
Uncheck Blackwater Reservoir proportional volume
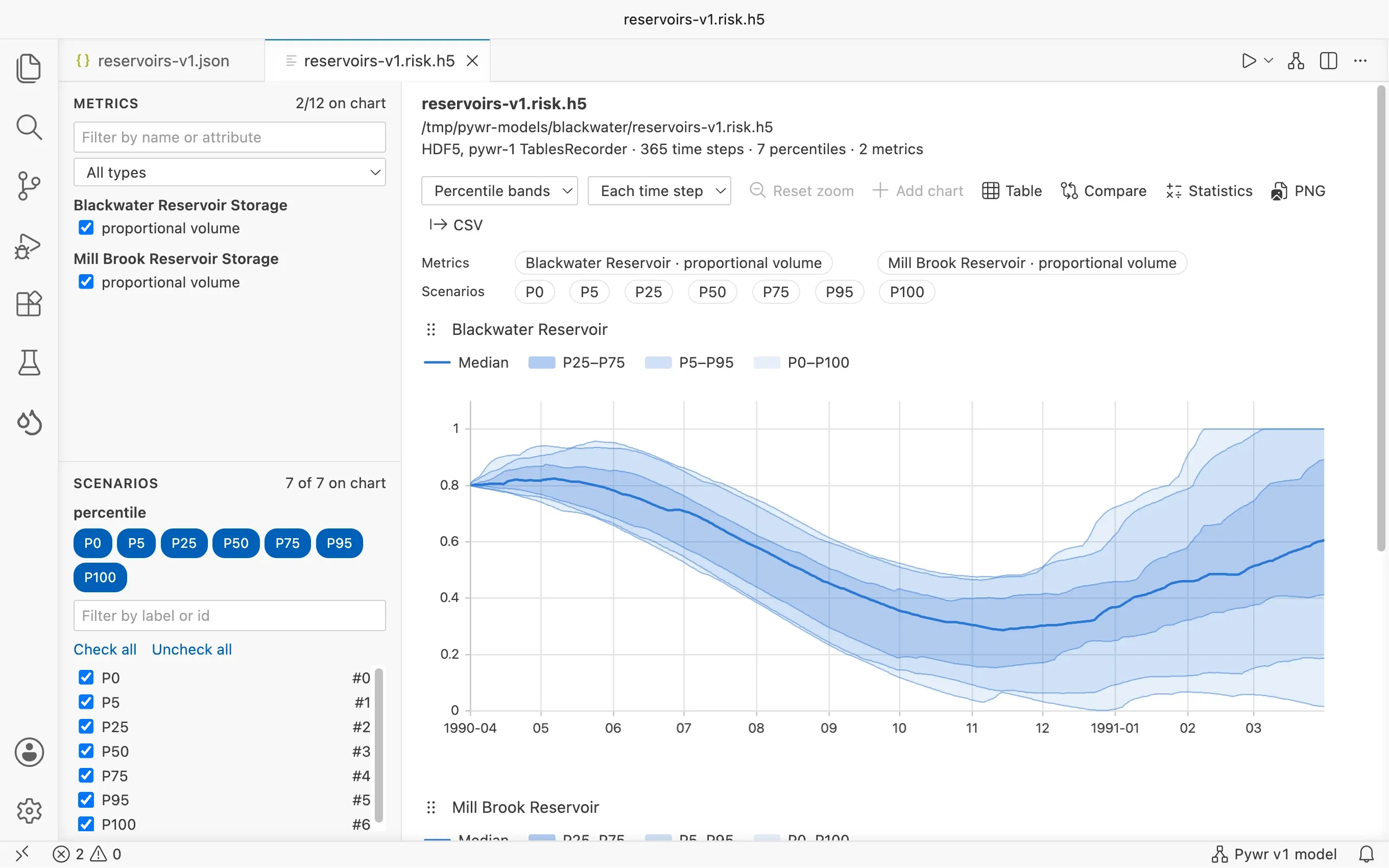click(86, 227)
